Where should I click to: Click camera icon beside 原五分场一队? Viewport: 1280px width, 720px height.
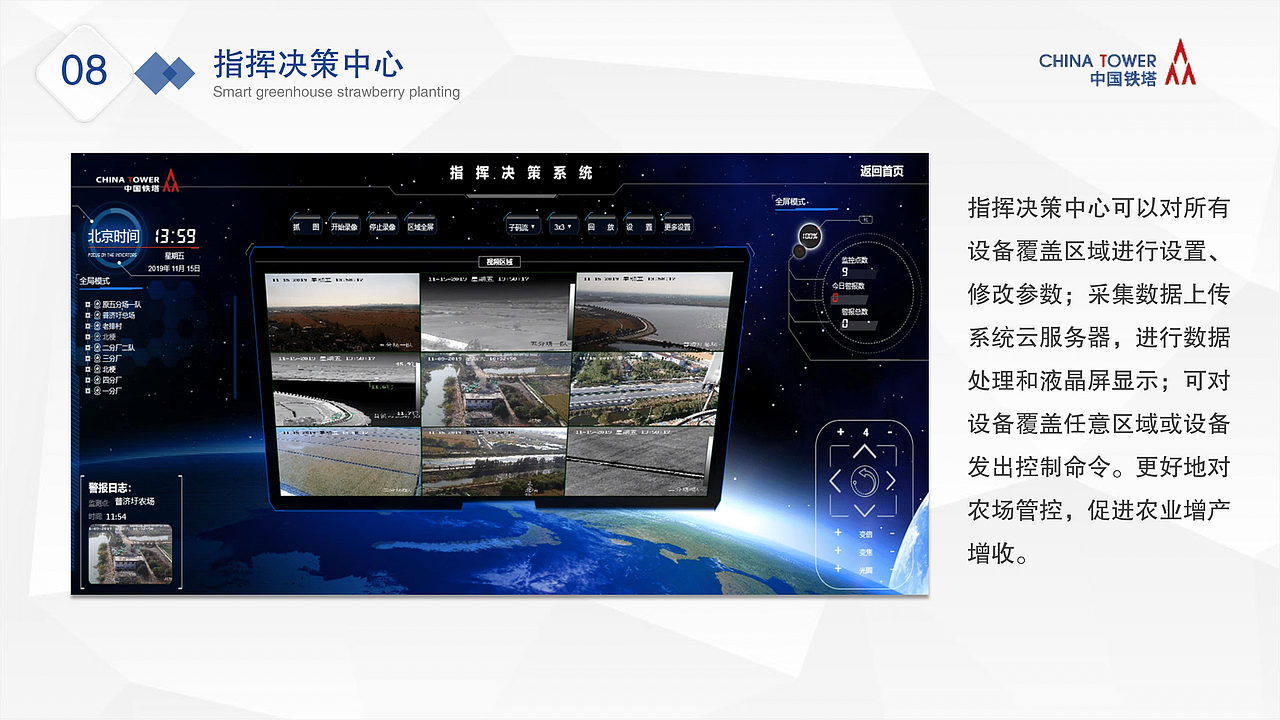click(97, 304)
